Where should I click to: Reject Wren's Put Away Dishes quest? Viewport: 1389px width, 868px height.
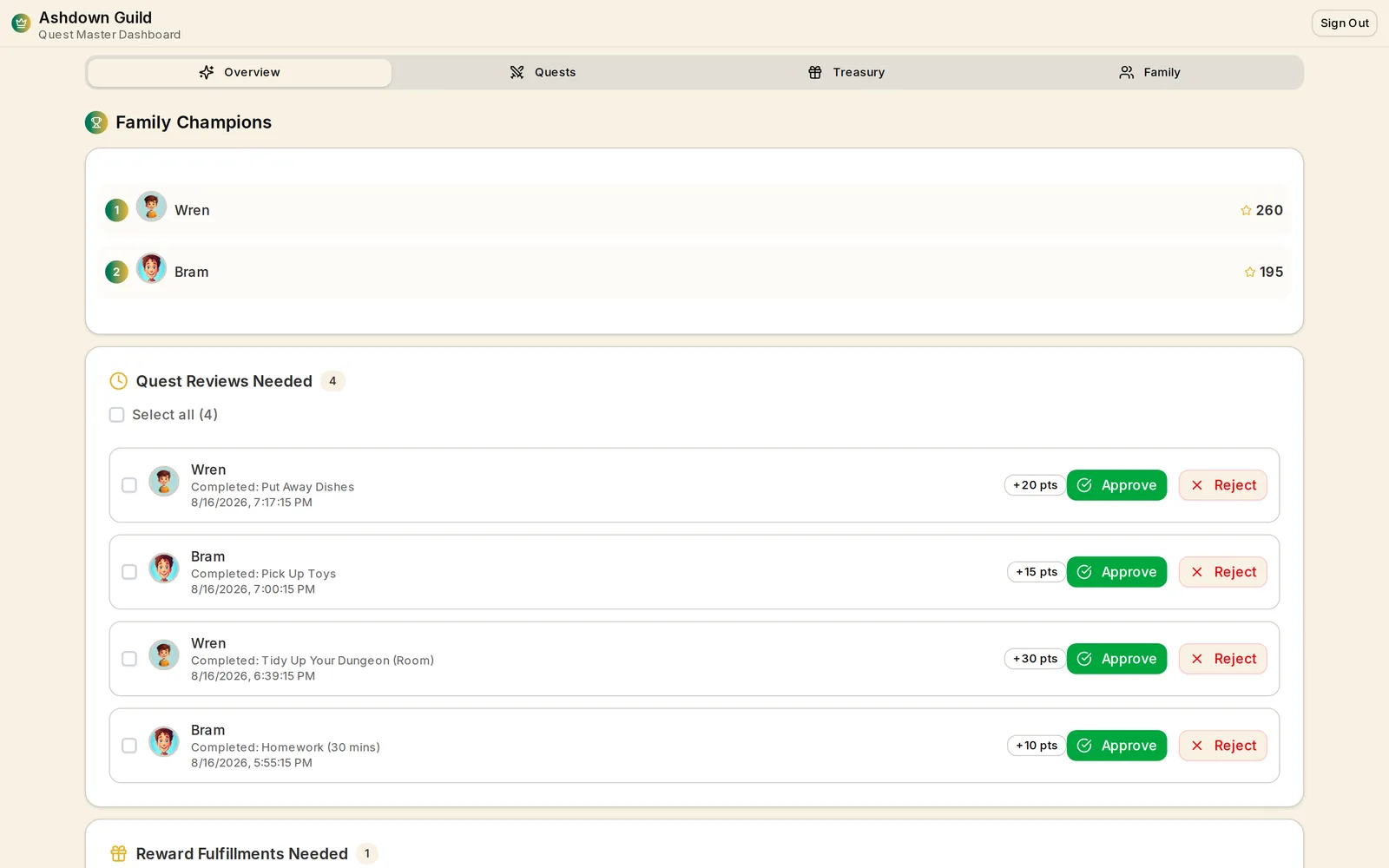[x=1222, y=485]
